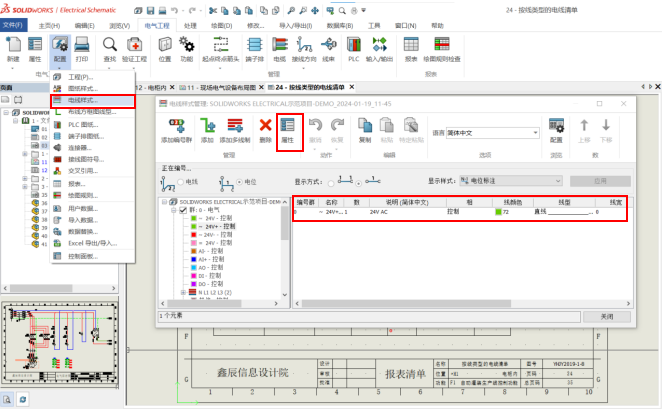
Task: Click the schematic preview thumbnail
Action: 60,342
